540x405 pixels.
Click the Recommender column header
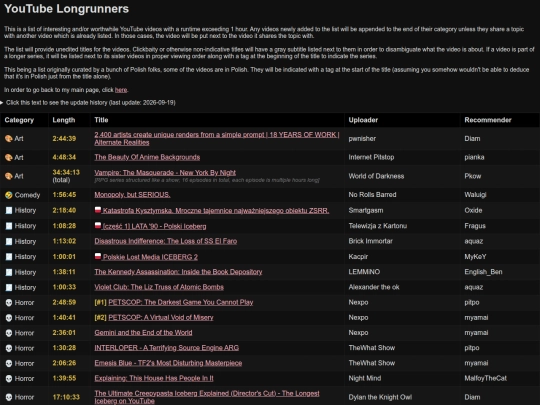tap(488, 120)
